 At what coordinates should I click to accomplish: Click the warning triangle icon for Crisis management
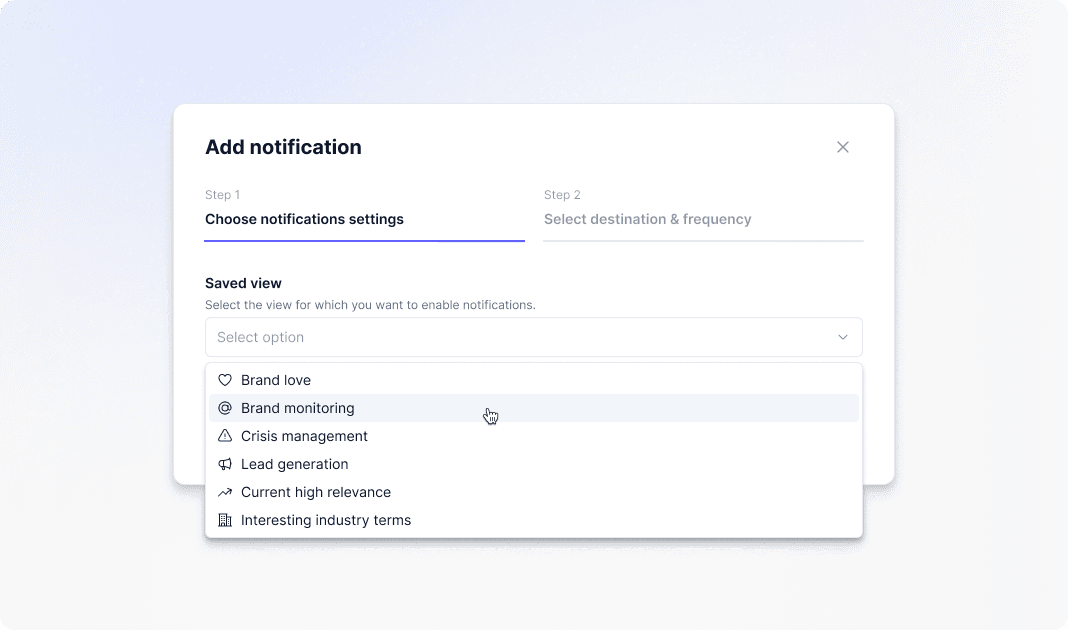tap(225, 436)
